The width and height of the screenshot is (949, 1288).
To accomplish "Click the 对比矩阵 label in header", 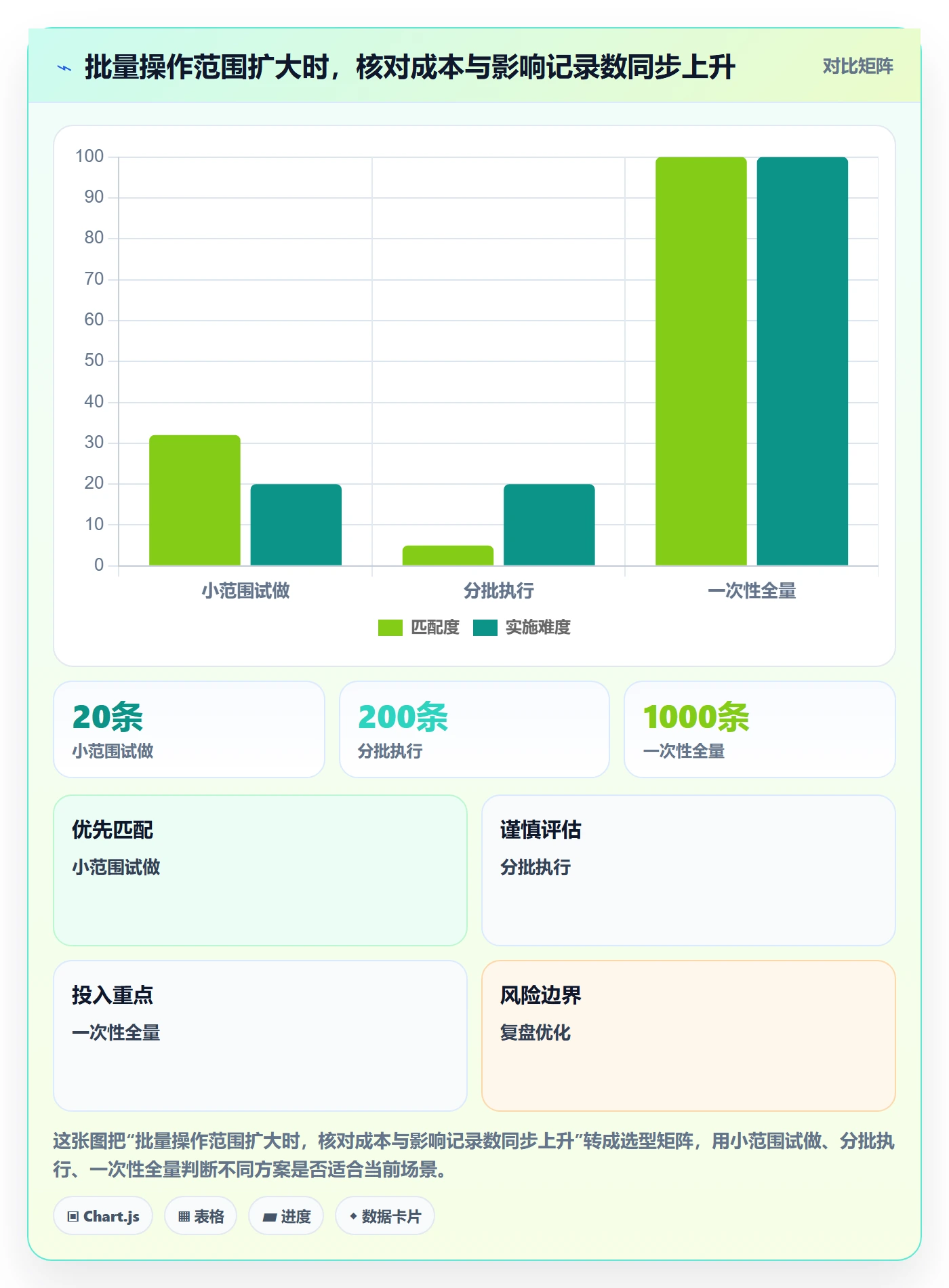I will (x=857, y=66).
